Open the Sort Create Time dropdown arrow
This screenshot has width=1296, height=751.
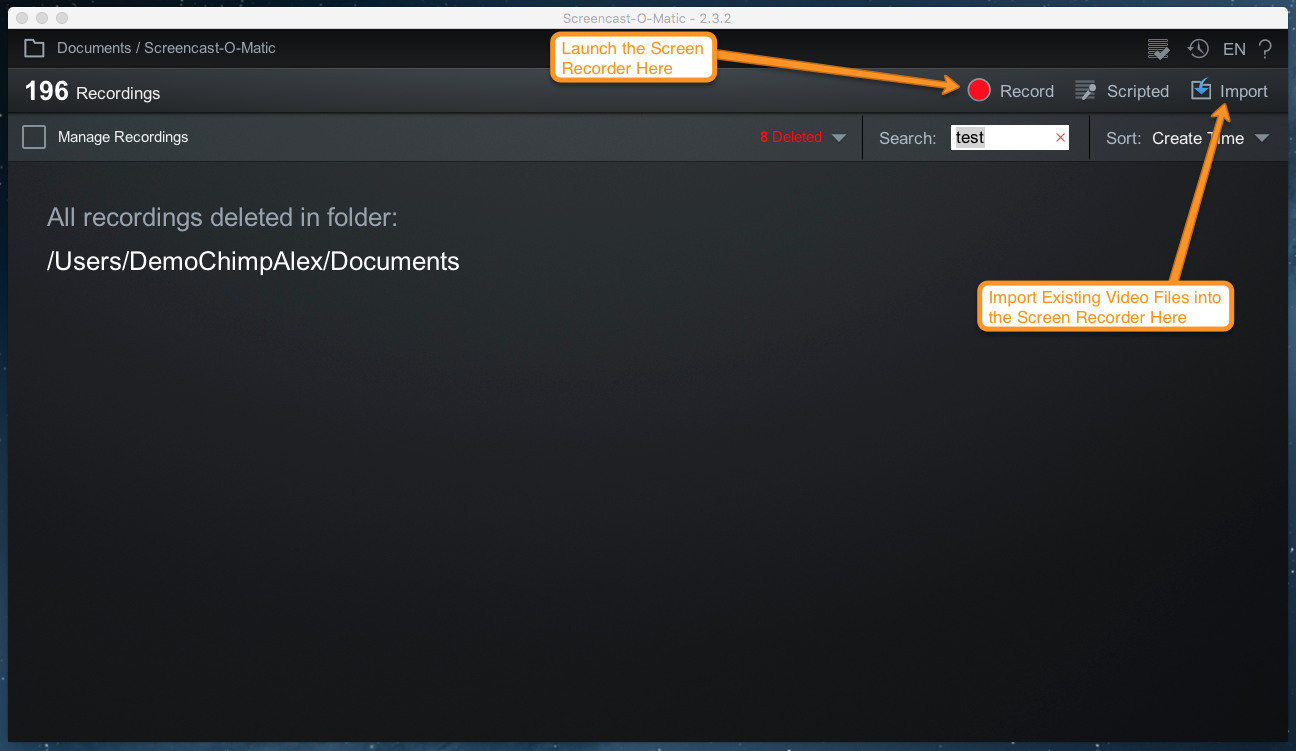(x=1262, y=138)
